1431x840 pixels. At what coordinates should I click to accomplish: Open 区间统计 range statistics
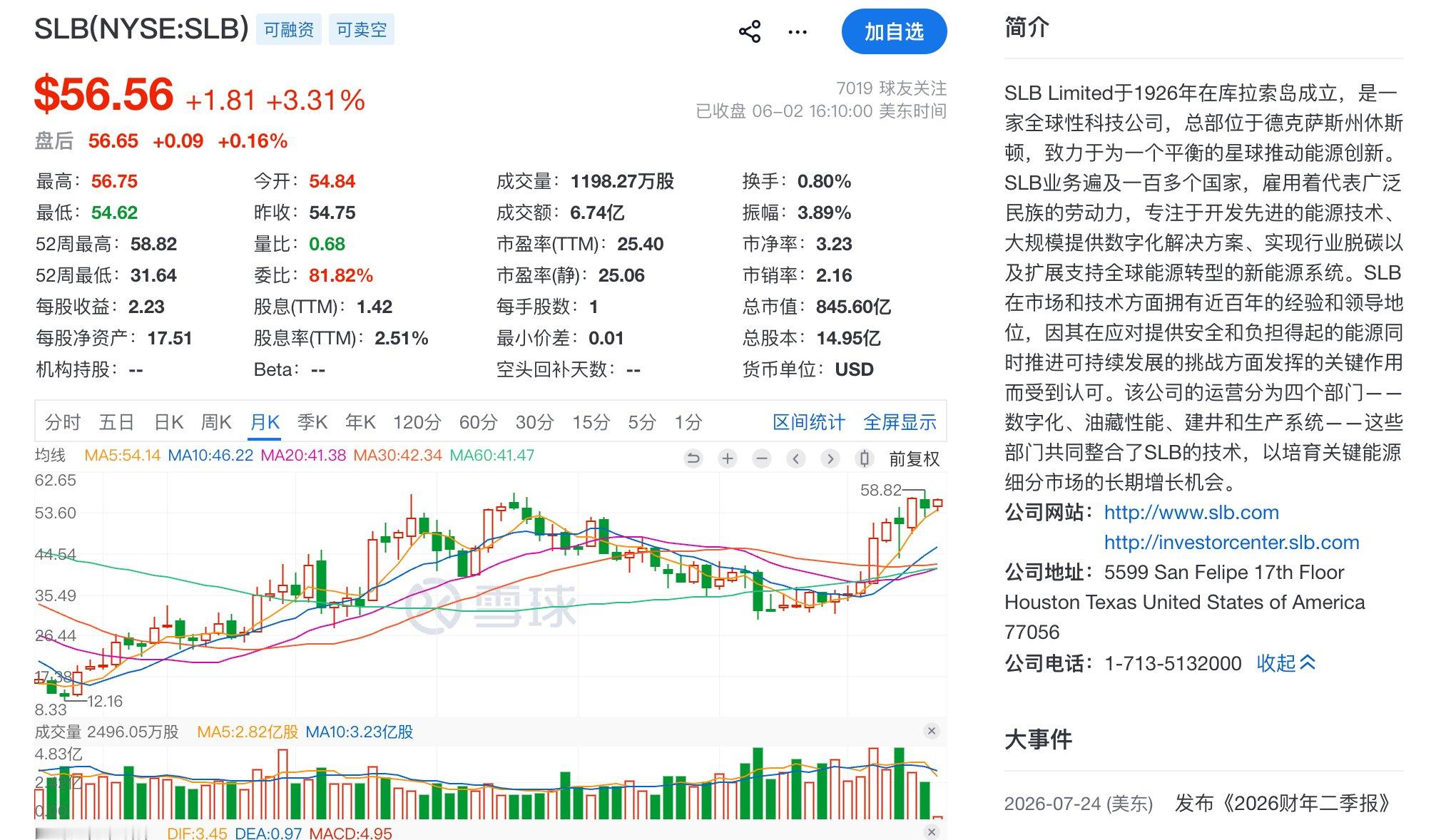click(x=809, y=422)
